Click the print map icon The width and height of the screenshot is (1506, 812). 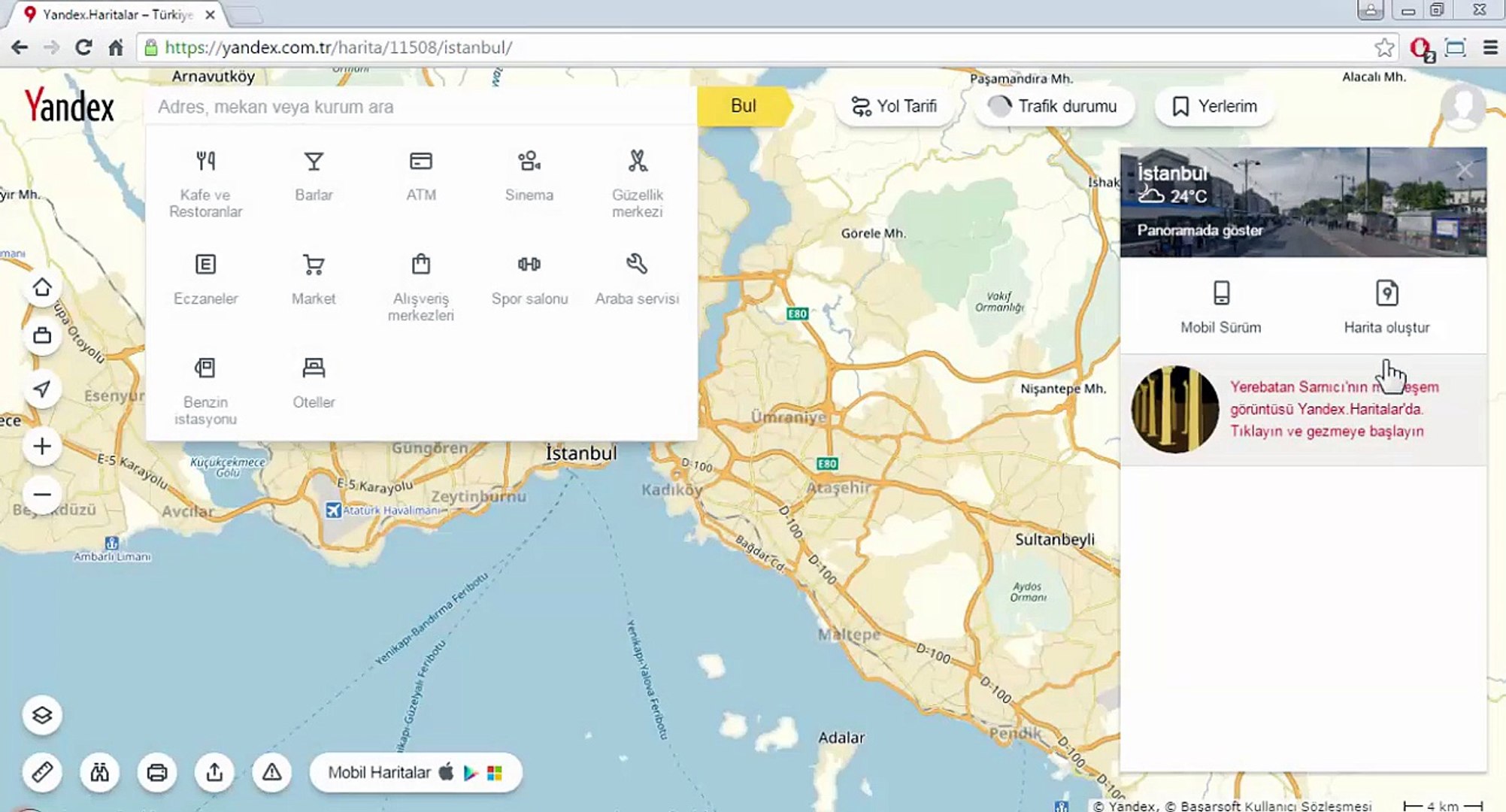pyautogui.click(x=156, y=772)
